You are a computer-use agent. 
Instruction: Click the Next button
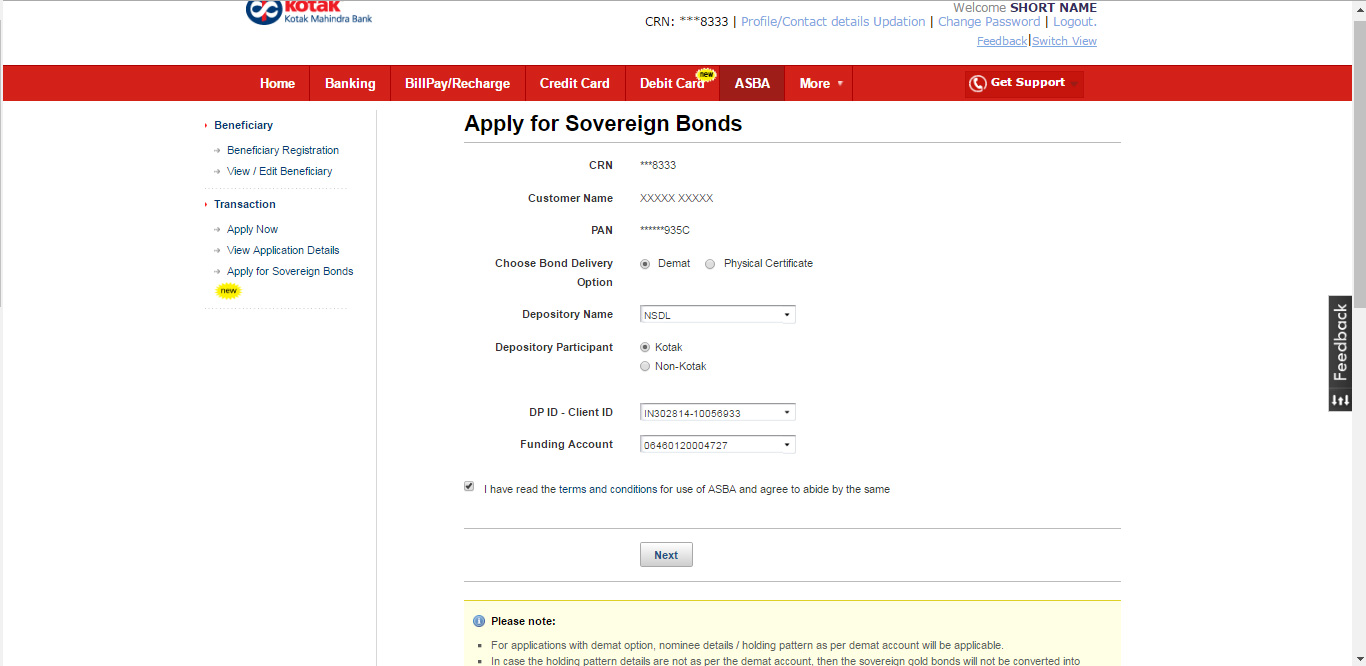[666, 555]
